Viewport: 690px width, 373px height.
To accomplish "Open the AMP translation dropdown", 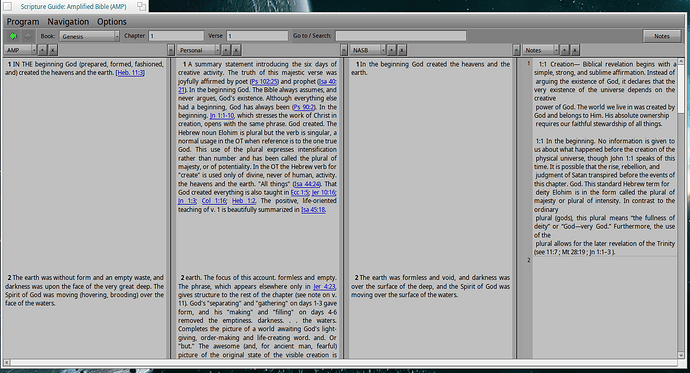I will [20, 50].
